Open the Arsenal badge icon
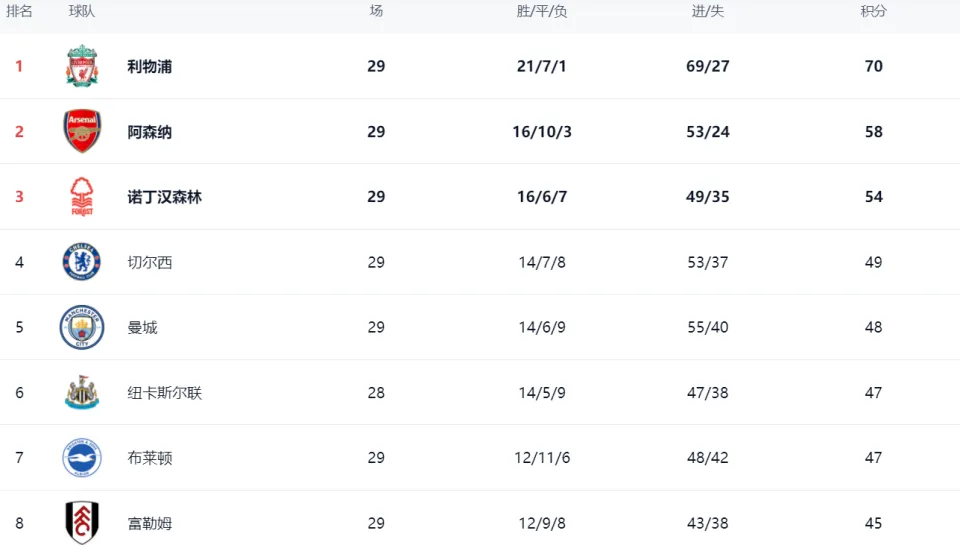960x551 pixels. [x=82, y=131]
